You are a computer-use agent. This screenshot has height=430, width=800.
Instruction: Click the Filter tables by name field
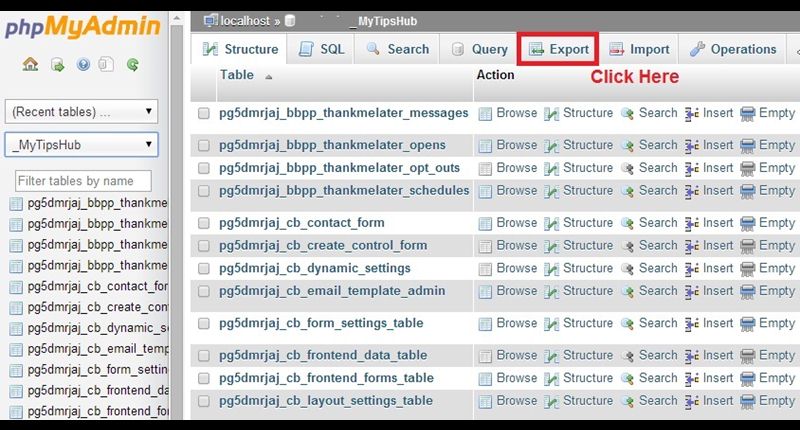click(83, 181)
